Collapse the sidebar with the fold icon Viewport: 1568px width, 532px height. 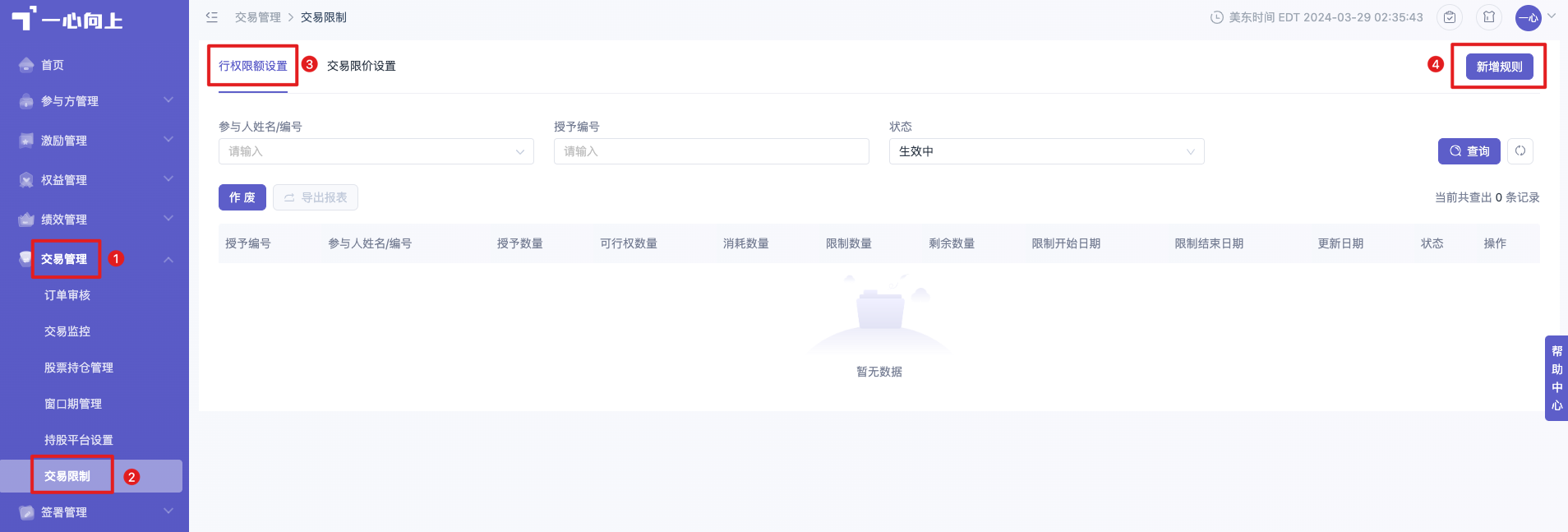pos(212,16)
